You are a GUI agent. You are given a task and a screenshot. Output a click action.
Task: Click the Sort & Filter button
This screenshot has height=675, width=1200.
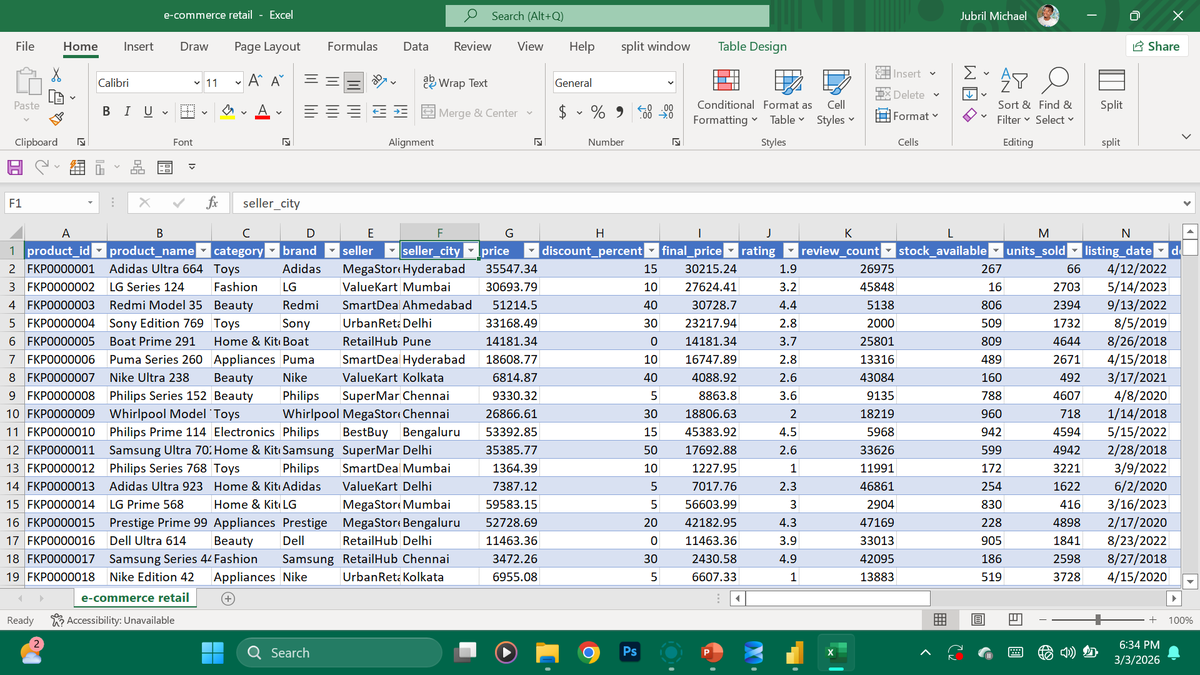tap(1014, 97)
